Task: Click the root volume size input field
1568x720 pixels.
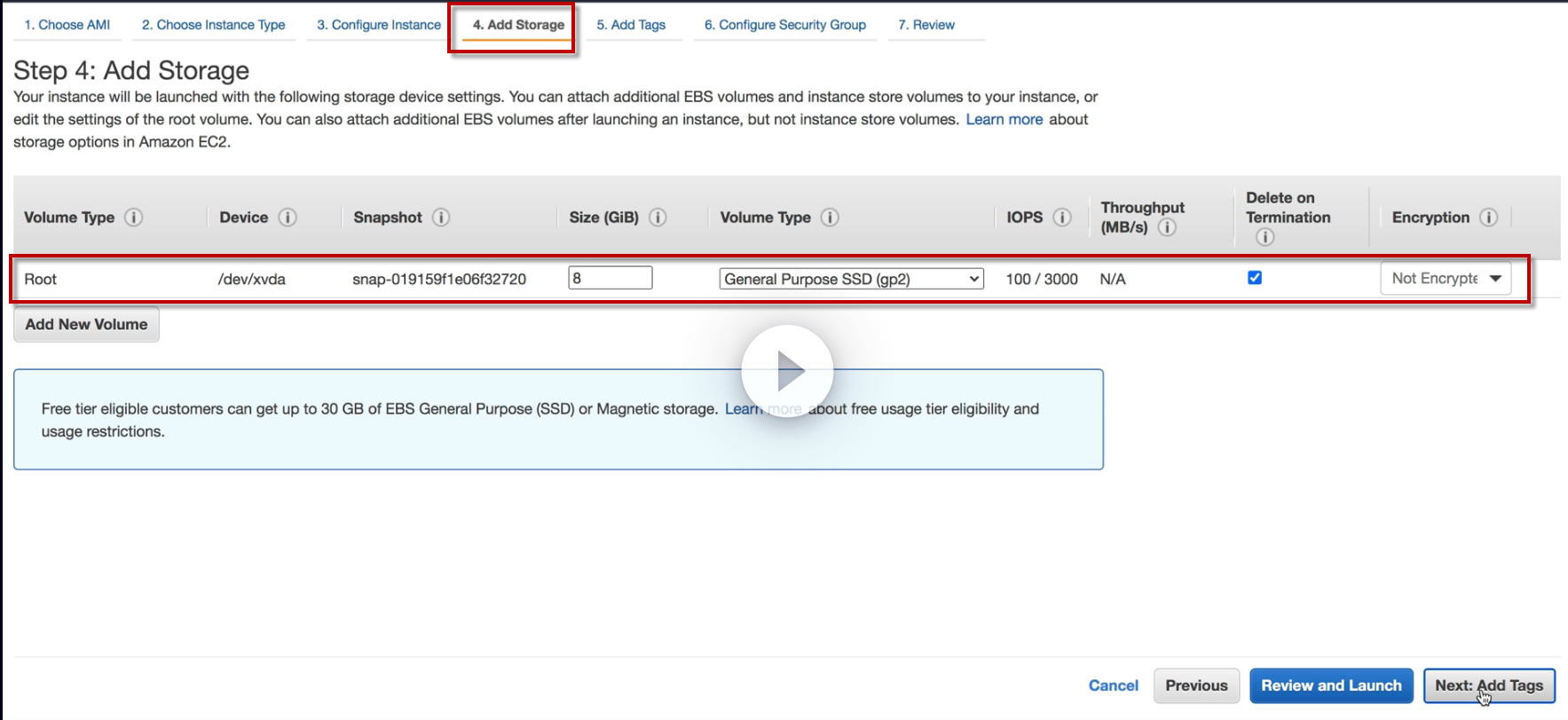Action: click(611, 278)
